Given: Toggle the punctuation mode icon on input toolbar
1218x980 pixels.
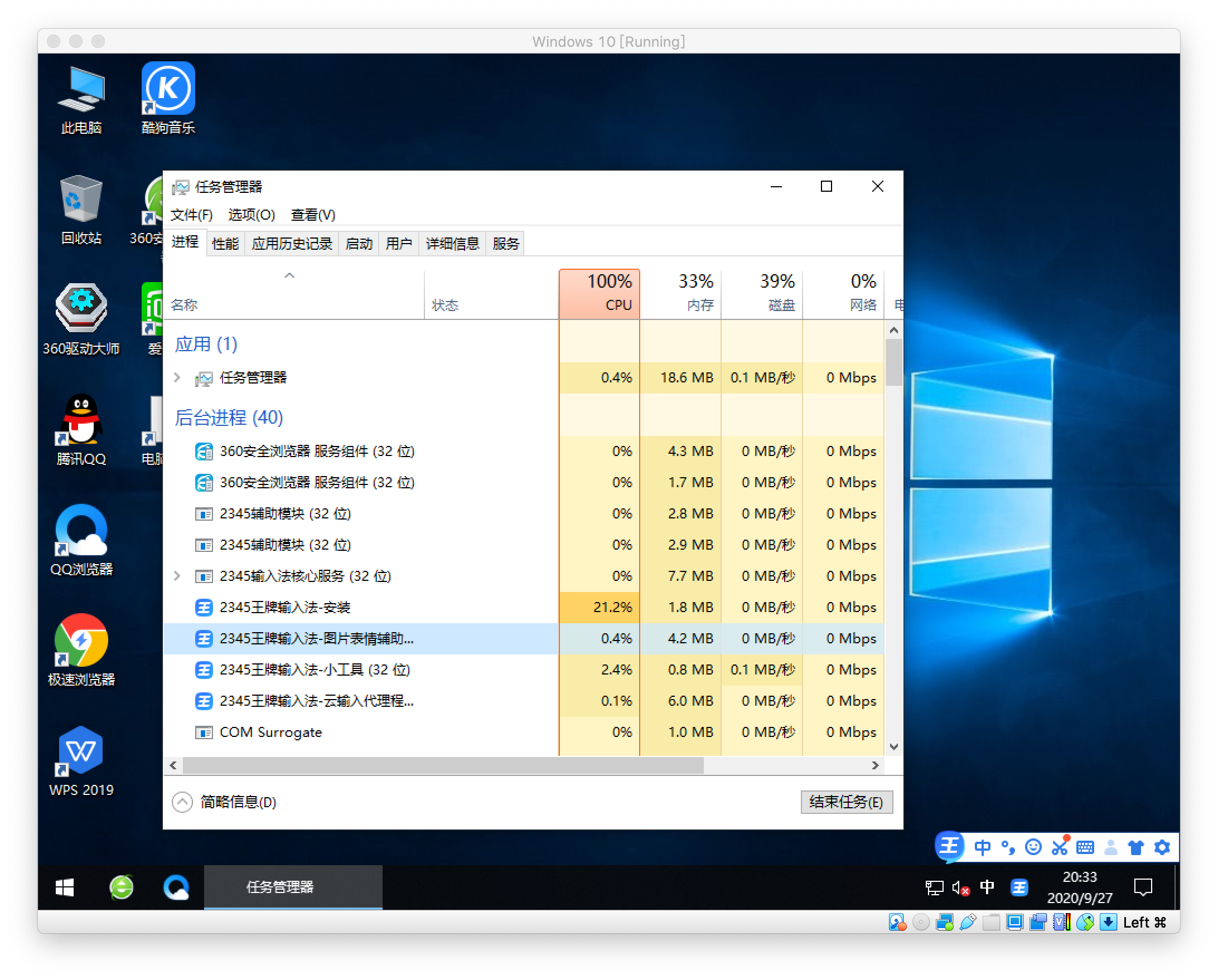Looking at the screenshot, I should pyautogui.click(x=1008, y=847).
